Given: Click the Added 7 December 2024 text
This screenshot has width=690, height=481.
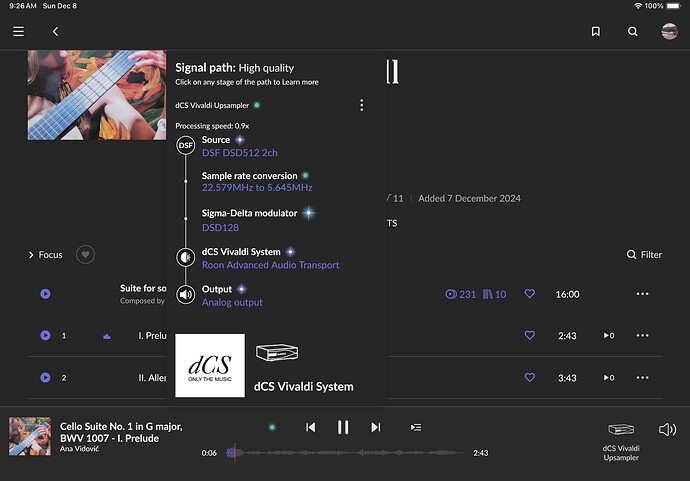Looking at the screenshot, I should tap(469, 198).
